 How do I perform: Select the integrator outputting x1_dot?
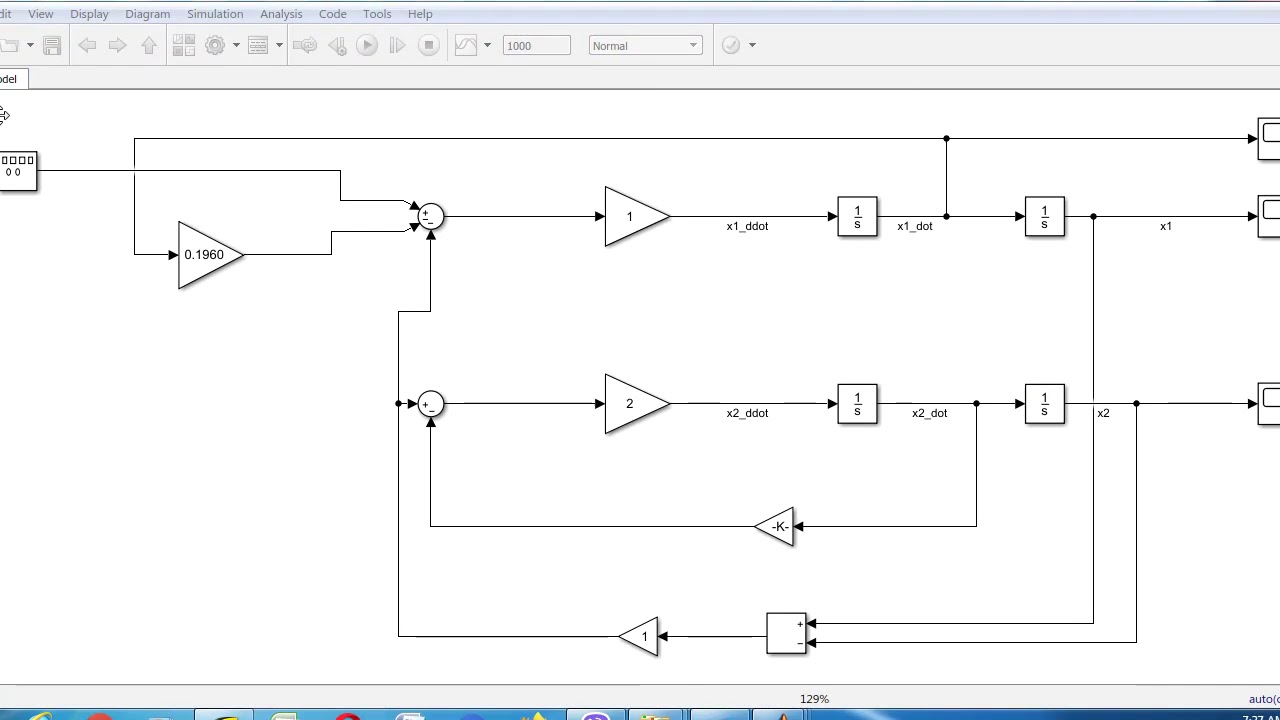tap(857, 216)
